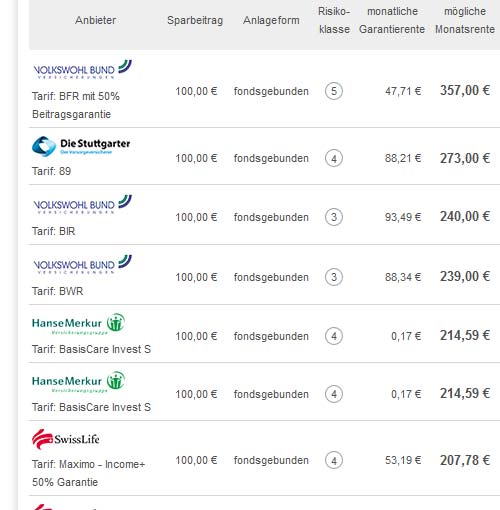Open the Die Stuttgarter logo
Viewport: 500px width, 510px height.
(x=81, y=146)
